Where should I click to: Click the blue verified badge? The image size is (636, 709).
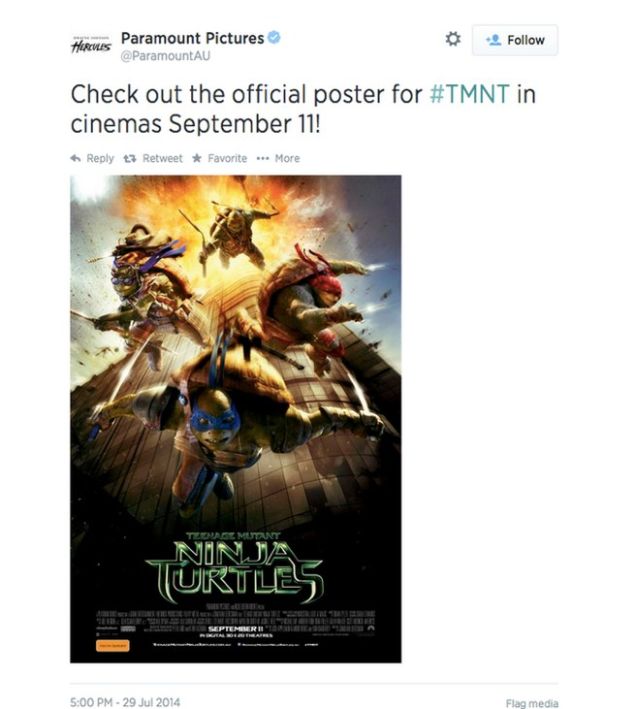(274, 38)
